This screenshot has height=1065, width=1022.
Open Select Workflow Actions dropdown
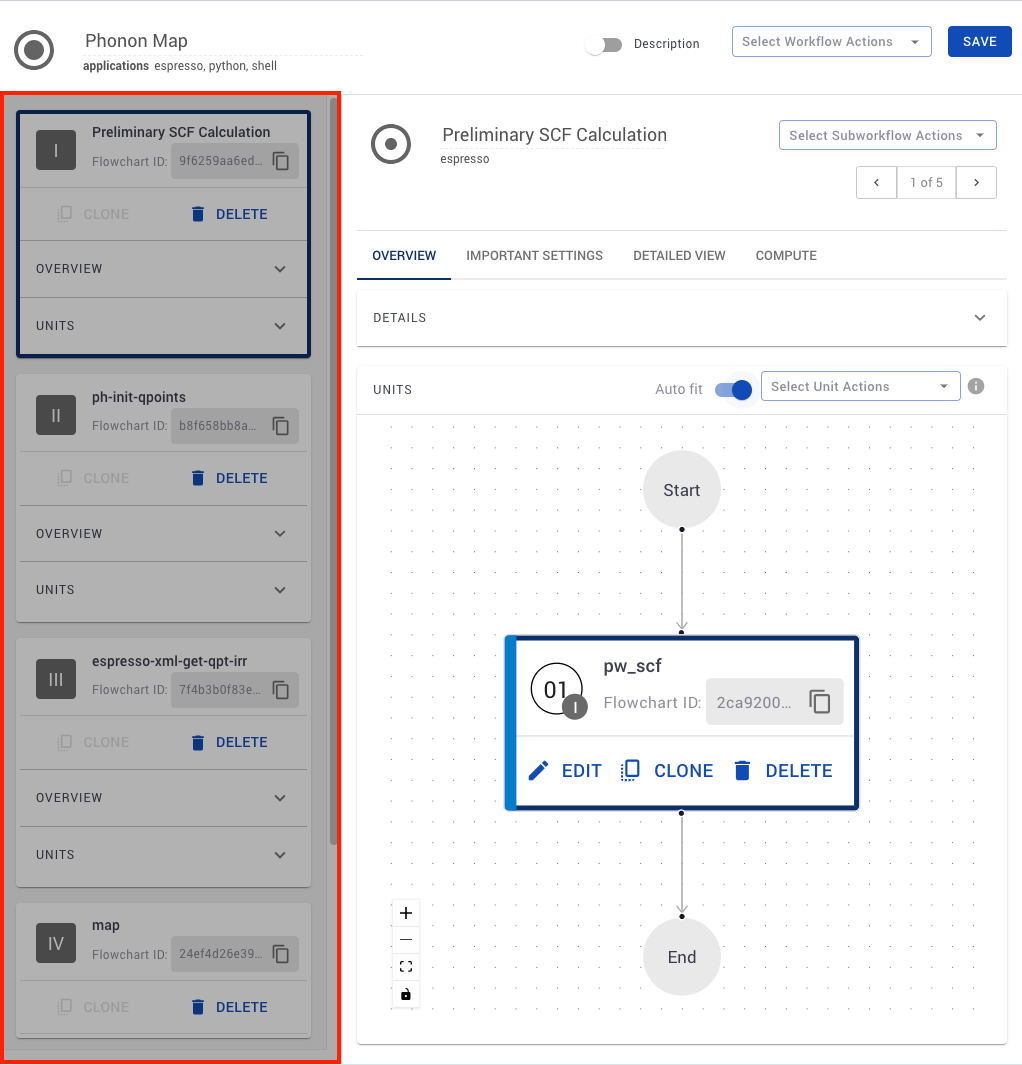coord(831,42)
